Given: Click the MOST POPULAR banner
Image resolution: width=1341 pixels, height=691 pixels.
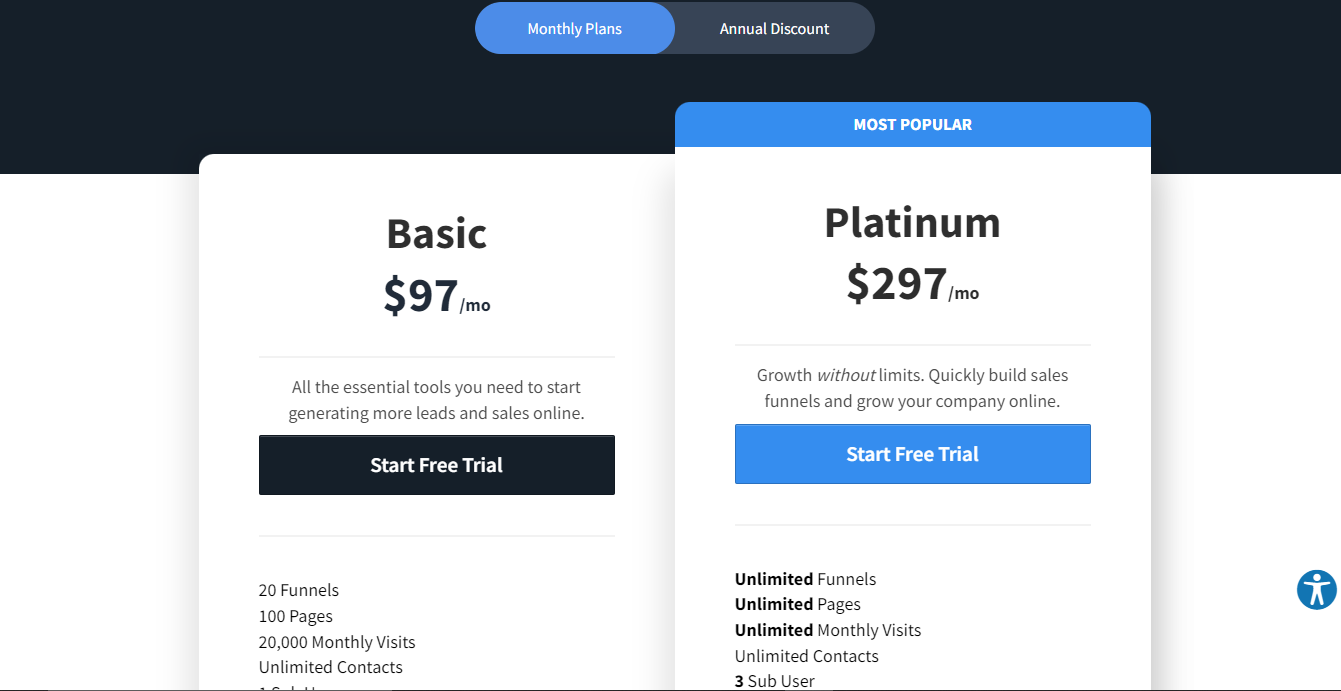Looking at the screenshot, I should coord(912,125).
